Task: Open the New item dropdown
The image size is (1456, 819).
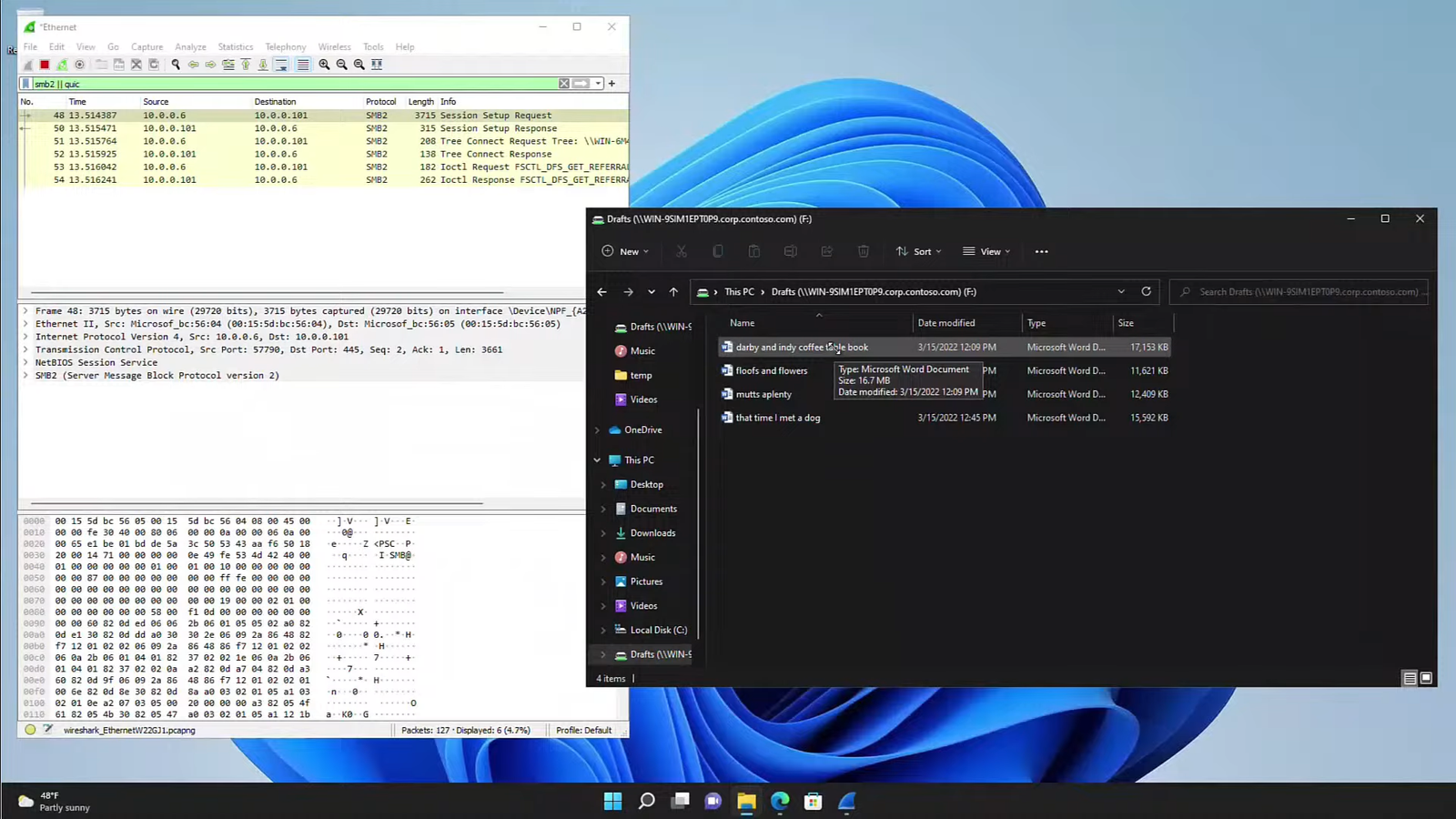Action: click(x=625, y=251)
